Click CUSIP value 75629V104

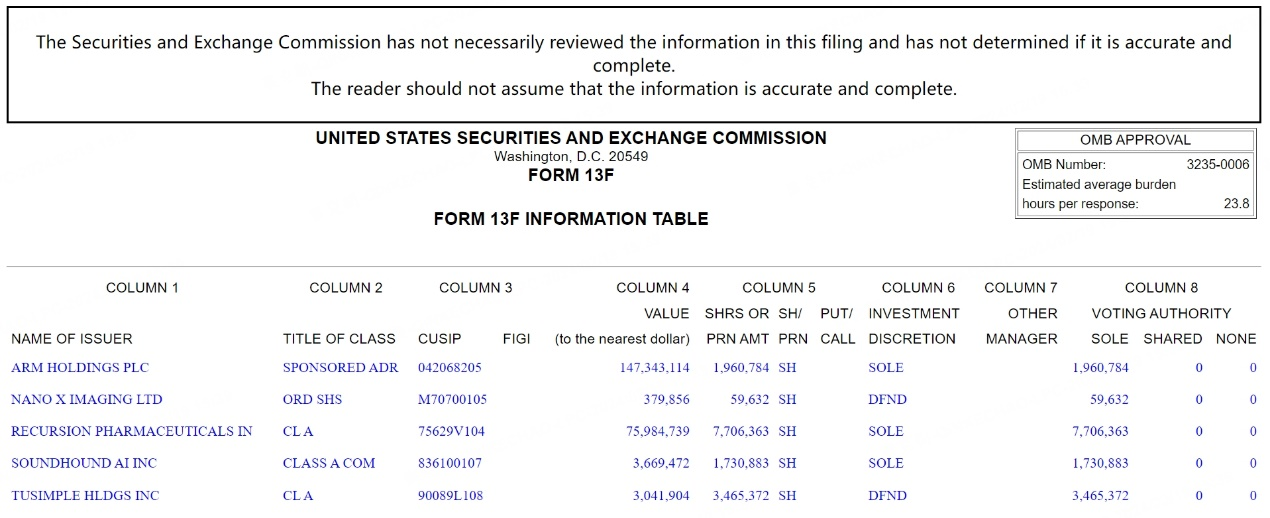click(x=450, y=431)
